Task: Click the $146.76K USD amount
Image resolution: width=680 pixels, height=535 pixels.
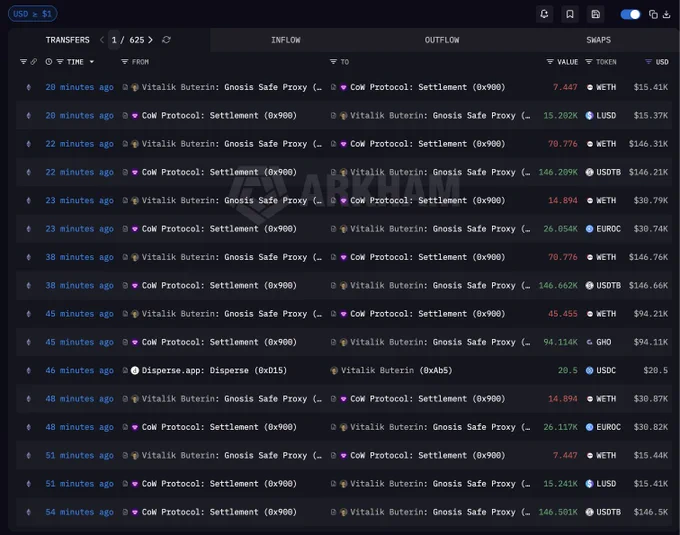Action: pyautogui.click(x=648, y=257)
